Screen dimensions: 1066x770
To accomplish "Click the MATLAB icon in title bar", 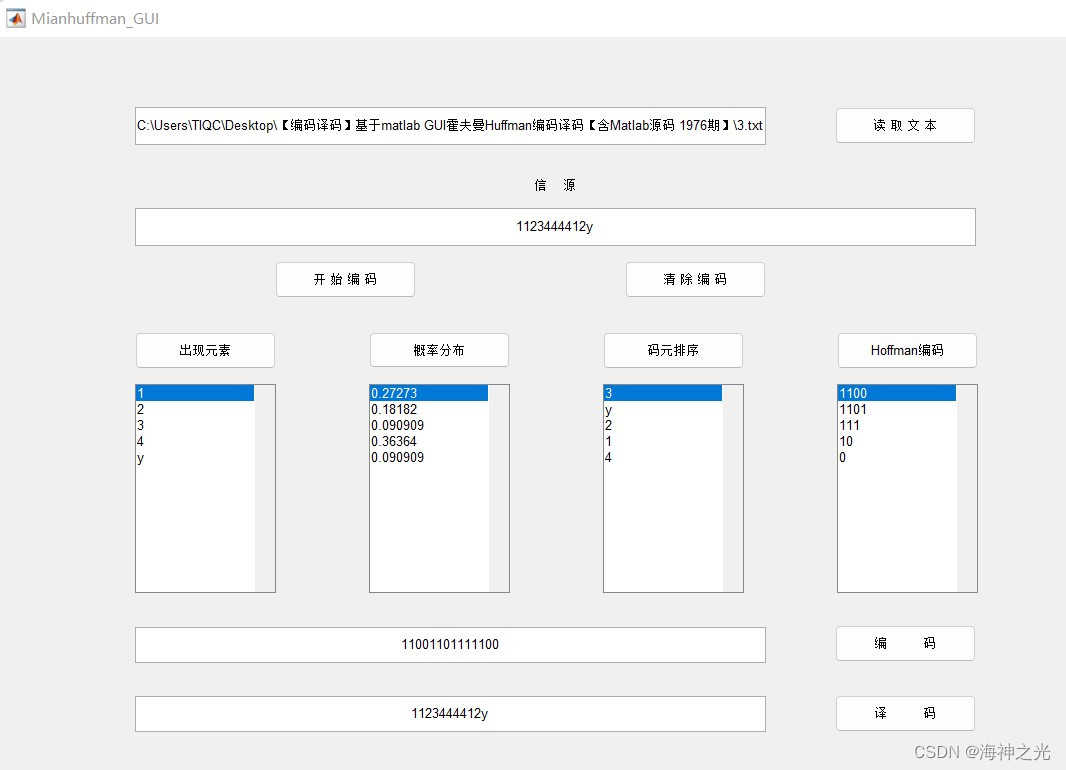I will point(16,18).
